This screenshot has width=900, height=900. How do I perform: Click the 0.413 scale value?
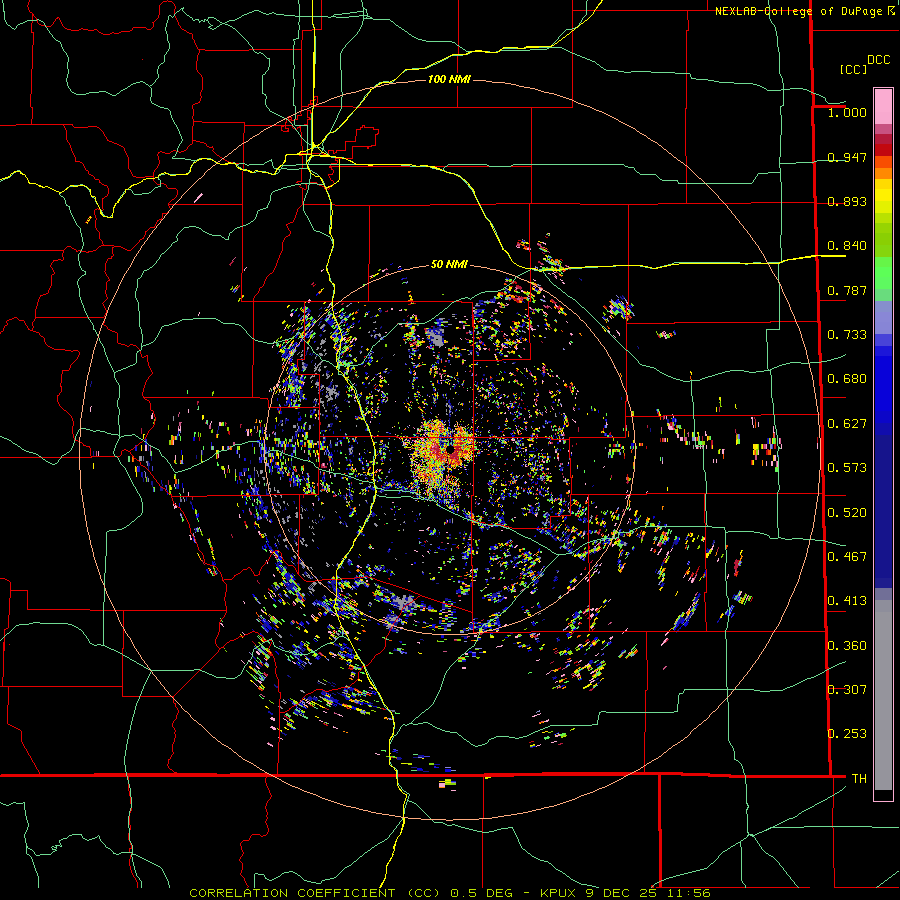coord(847,601)
